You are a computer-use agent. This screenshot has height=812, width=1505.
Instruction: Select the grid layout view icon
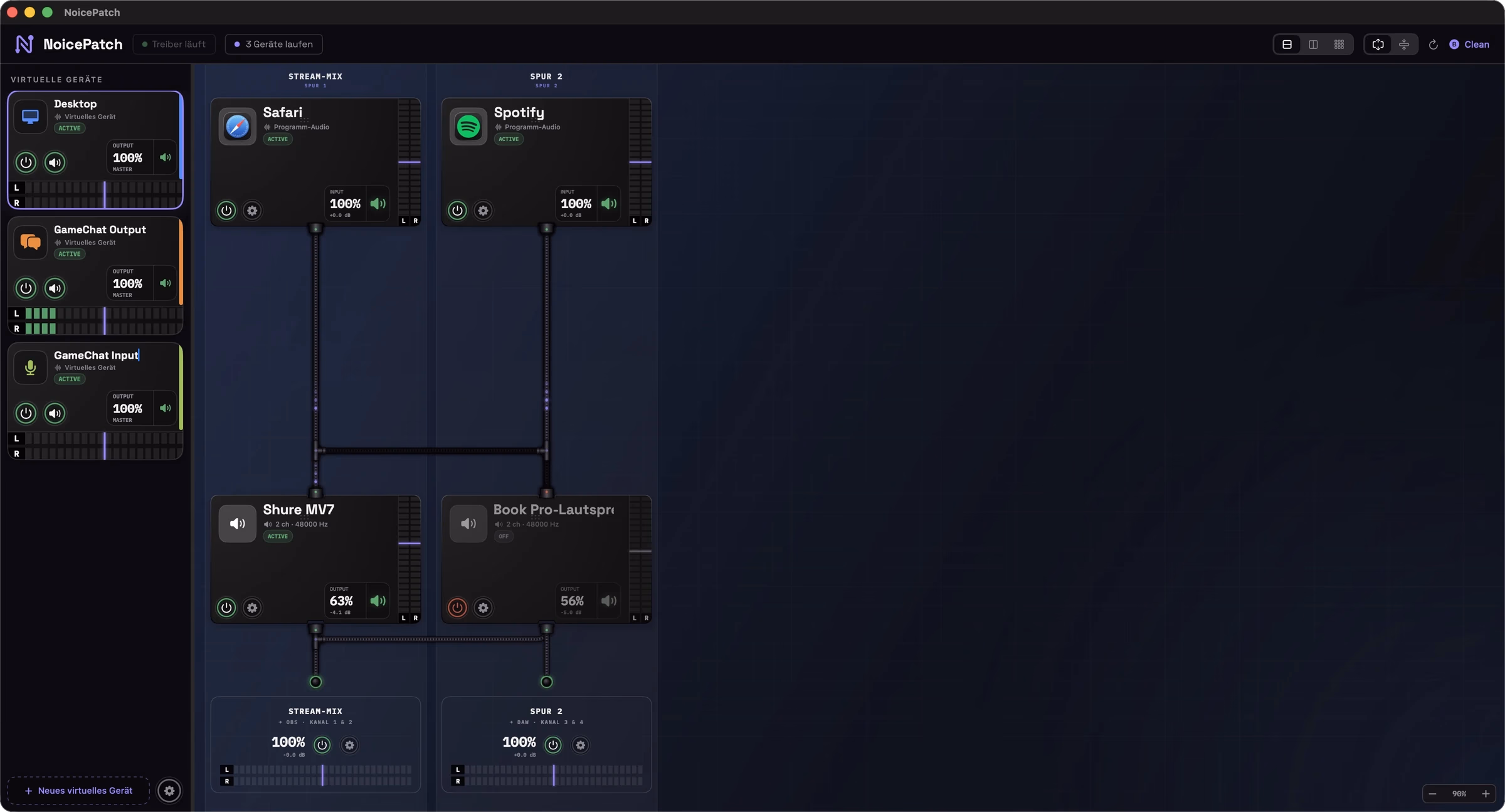coord(1339,45)
